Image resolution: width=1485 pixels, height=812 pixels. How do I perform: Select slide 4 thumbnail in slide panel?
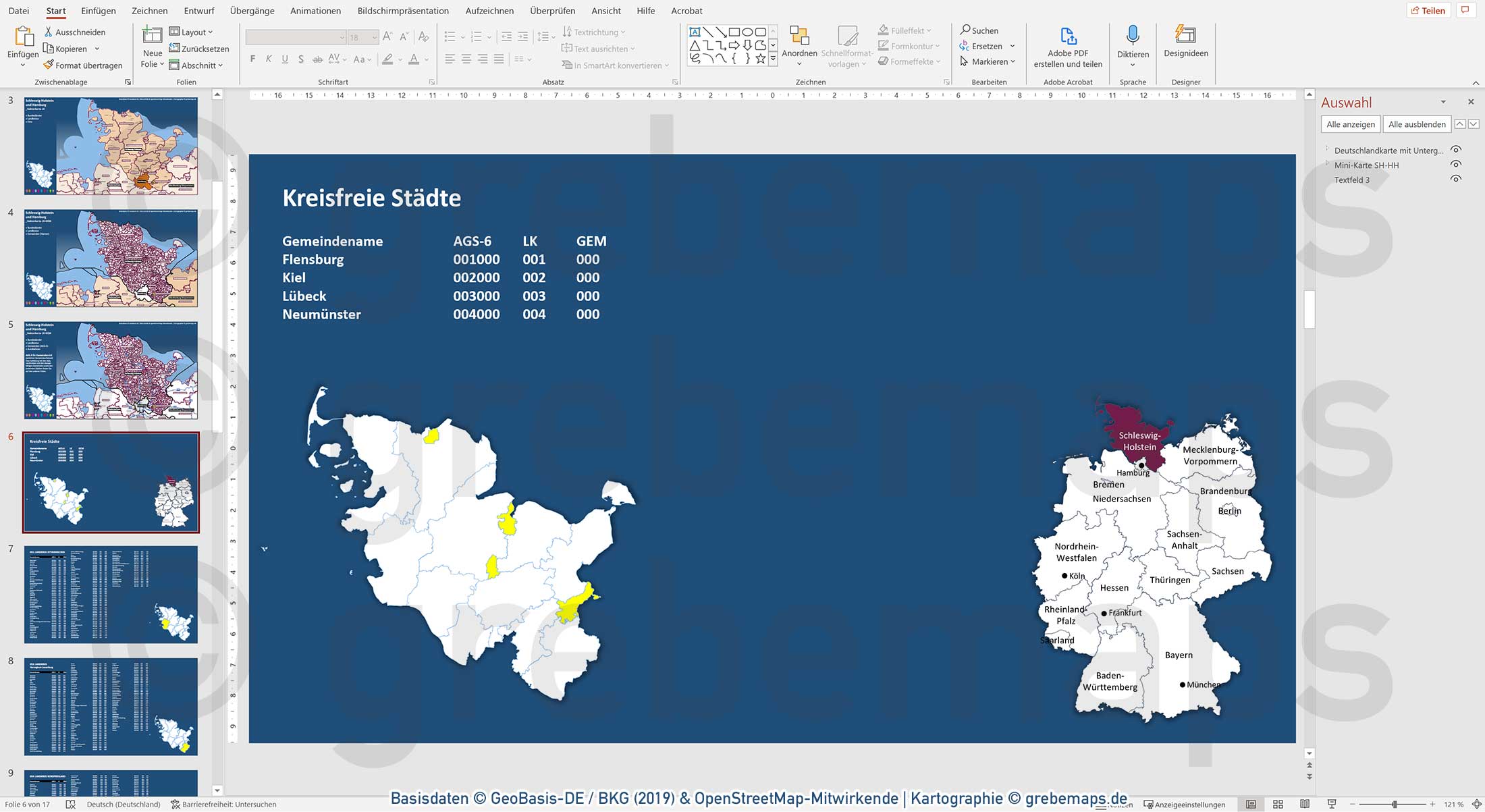tap(110, 259)
